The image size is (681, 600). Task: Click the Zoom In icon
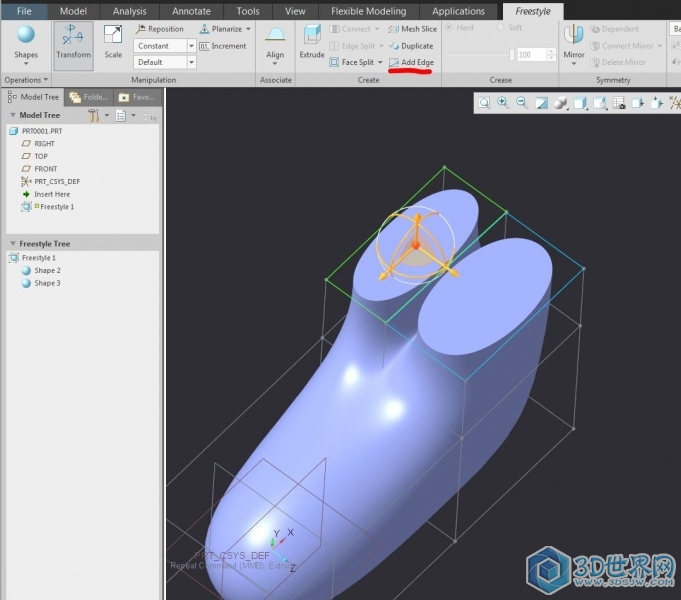(503, 102)
